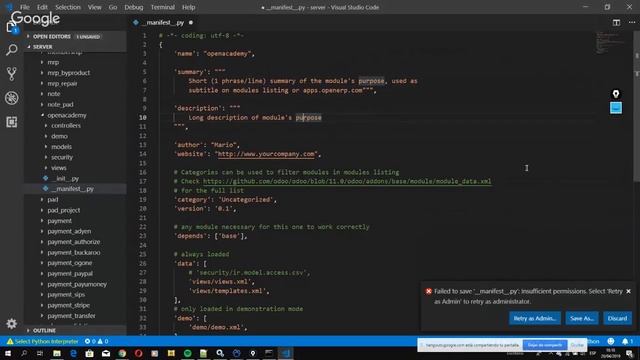Select the __manifest__.py editor tab
The height and width of the screenshot is (360, 640).
[x=163, y=22]
